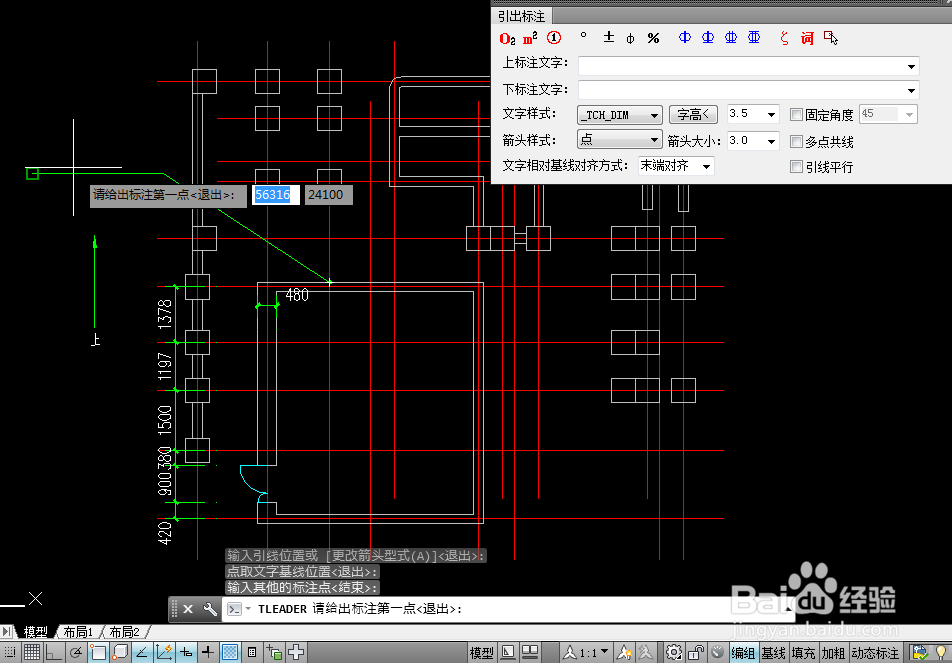This screenshot has width=952, height=663.
Task: Insert subscript symbol O2 in leader dialog
Action: [508, 38]
